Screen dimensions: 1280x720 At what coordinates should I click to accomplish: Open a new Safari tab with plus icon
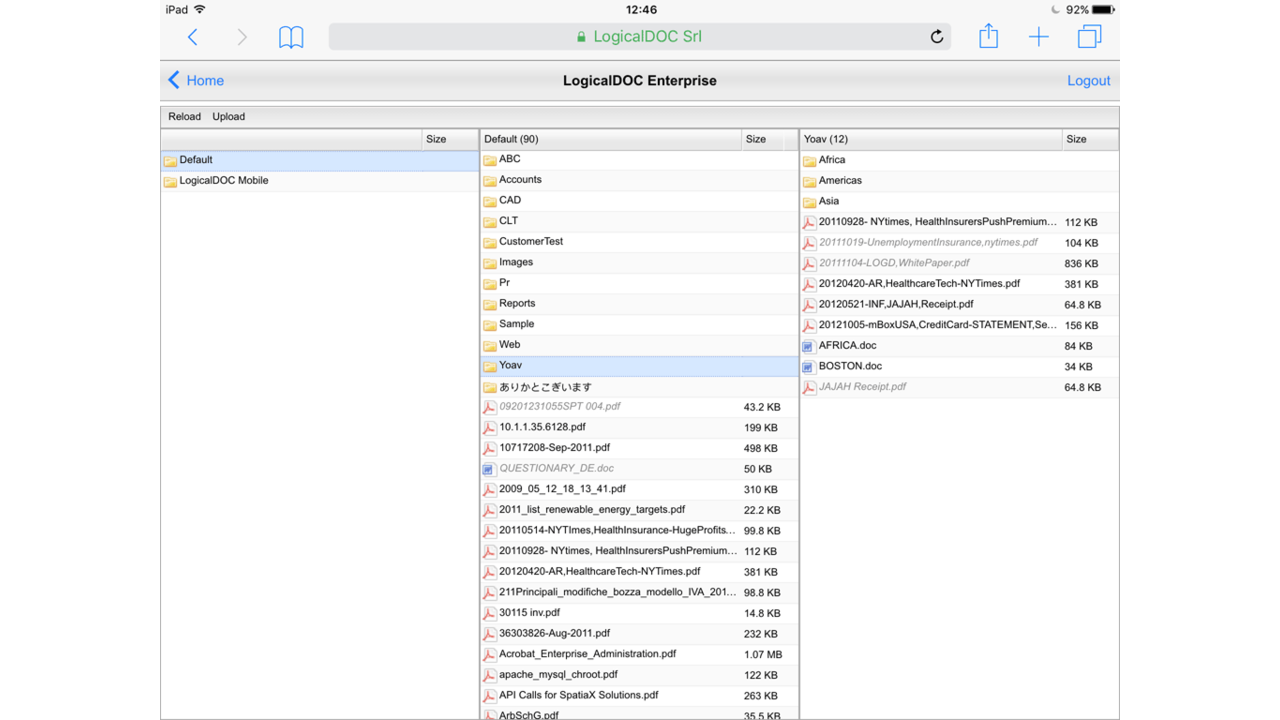tap(1038, 36)
